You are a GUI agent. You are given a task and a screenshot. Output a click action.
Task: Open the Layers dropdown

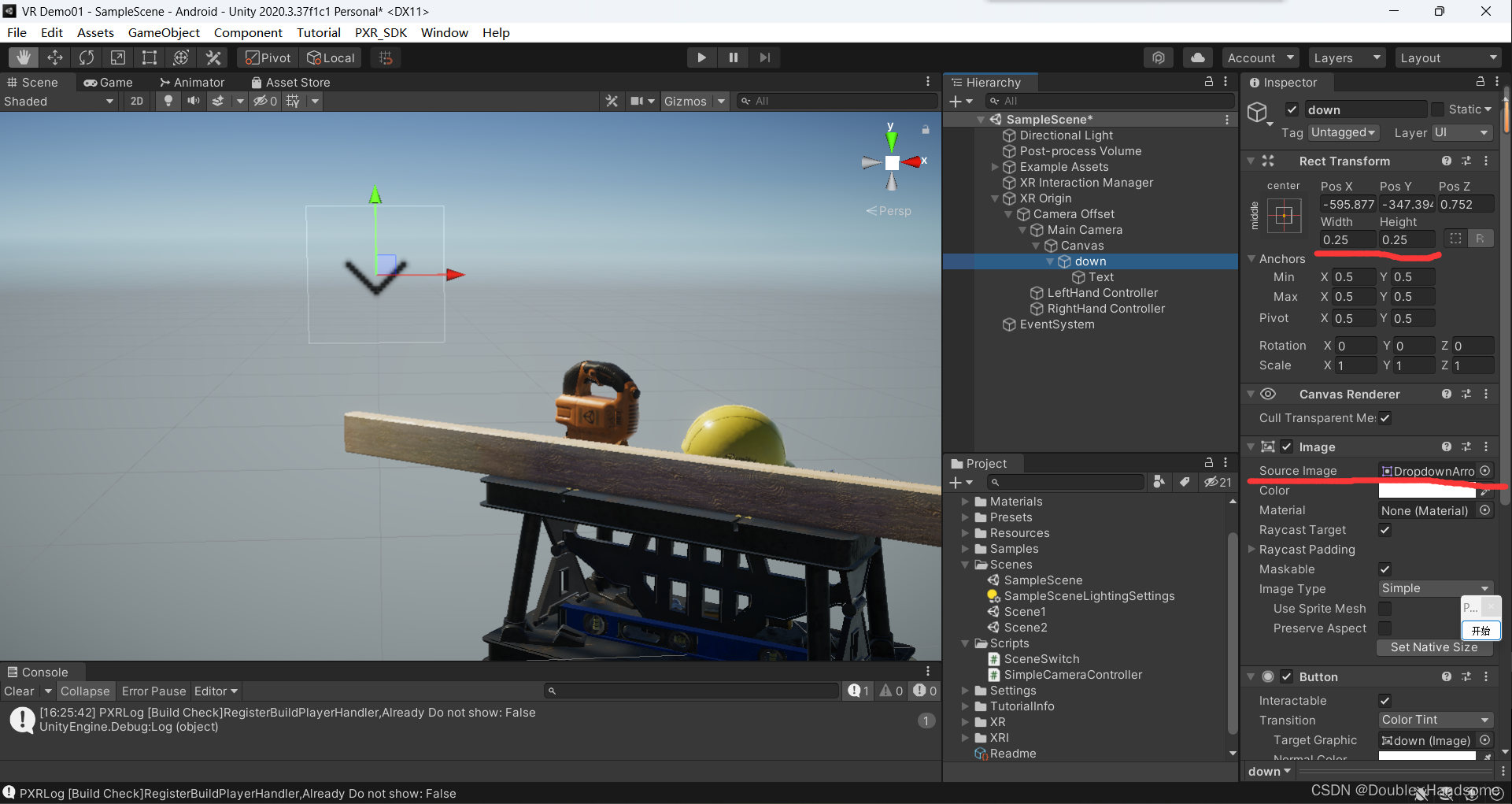click(x=1346, y=57)
